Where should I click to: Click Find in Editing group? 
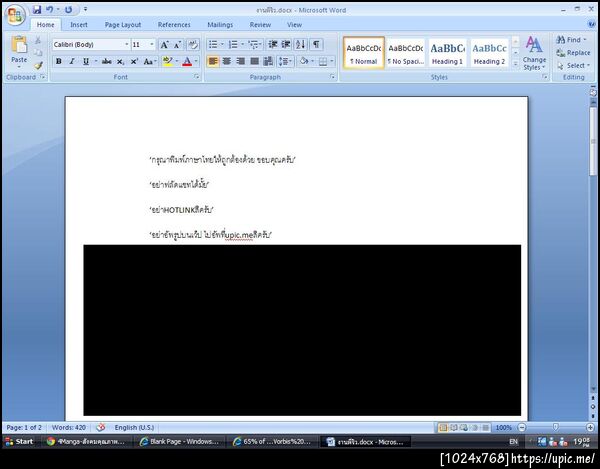coord(571,40)
